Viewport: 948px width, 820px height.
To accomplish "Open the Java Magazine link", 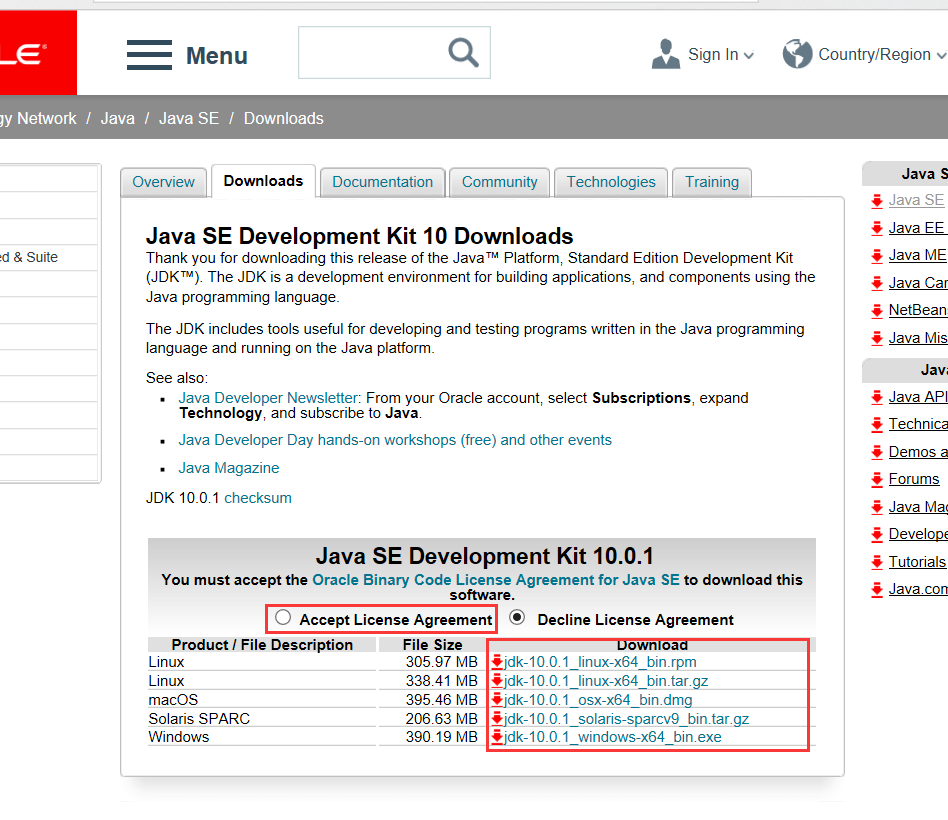I will tap(229, 468).
